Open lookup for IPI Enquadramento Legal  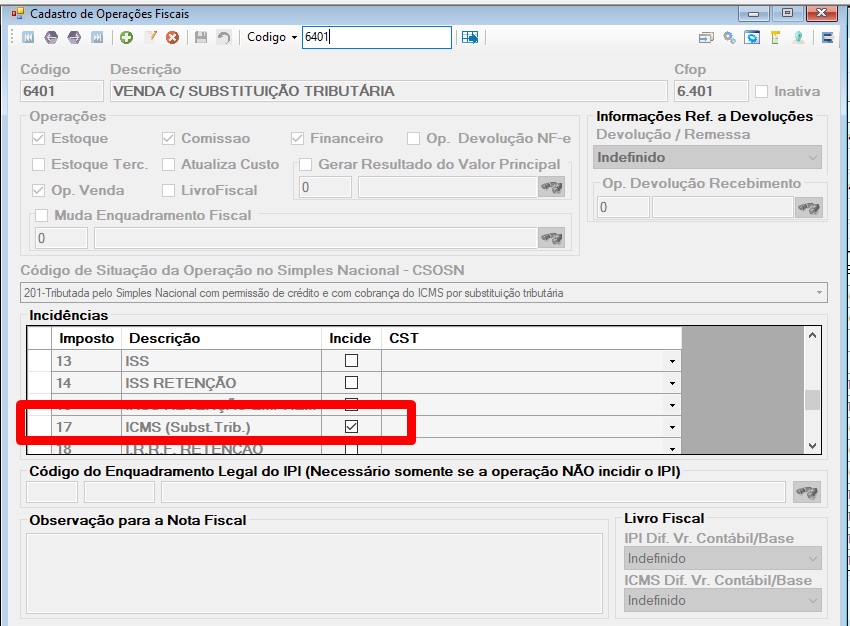[807, 492]
